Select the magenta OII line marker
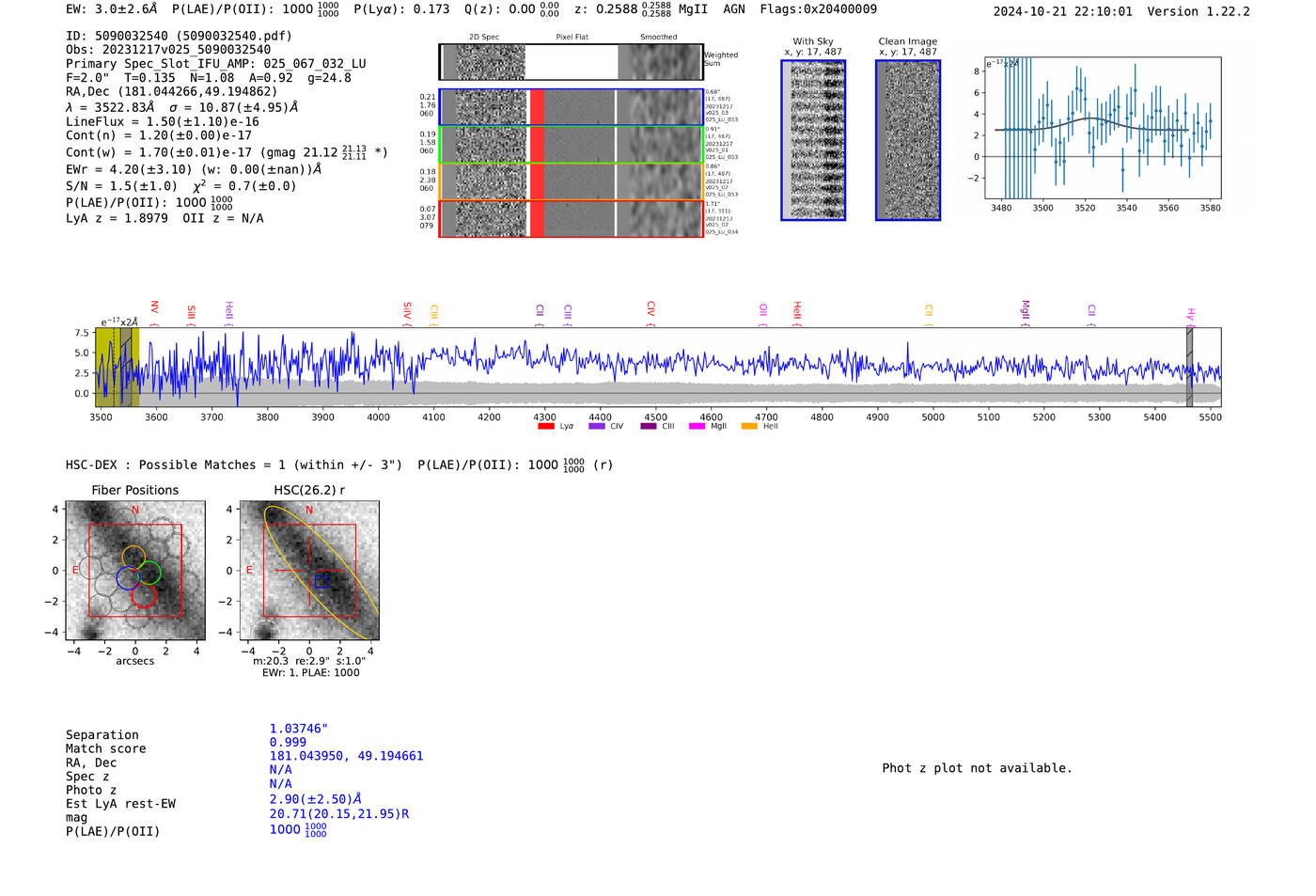 pyautogui.click(x=763, y=313)
